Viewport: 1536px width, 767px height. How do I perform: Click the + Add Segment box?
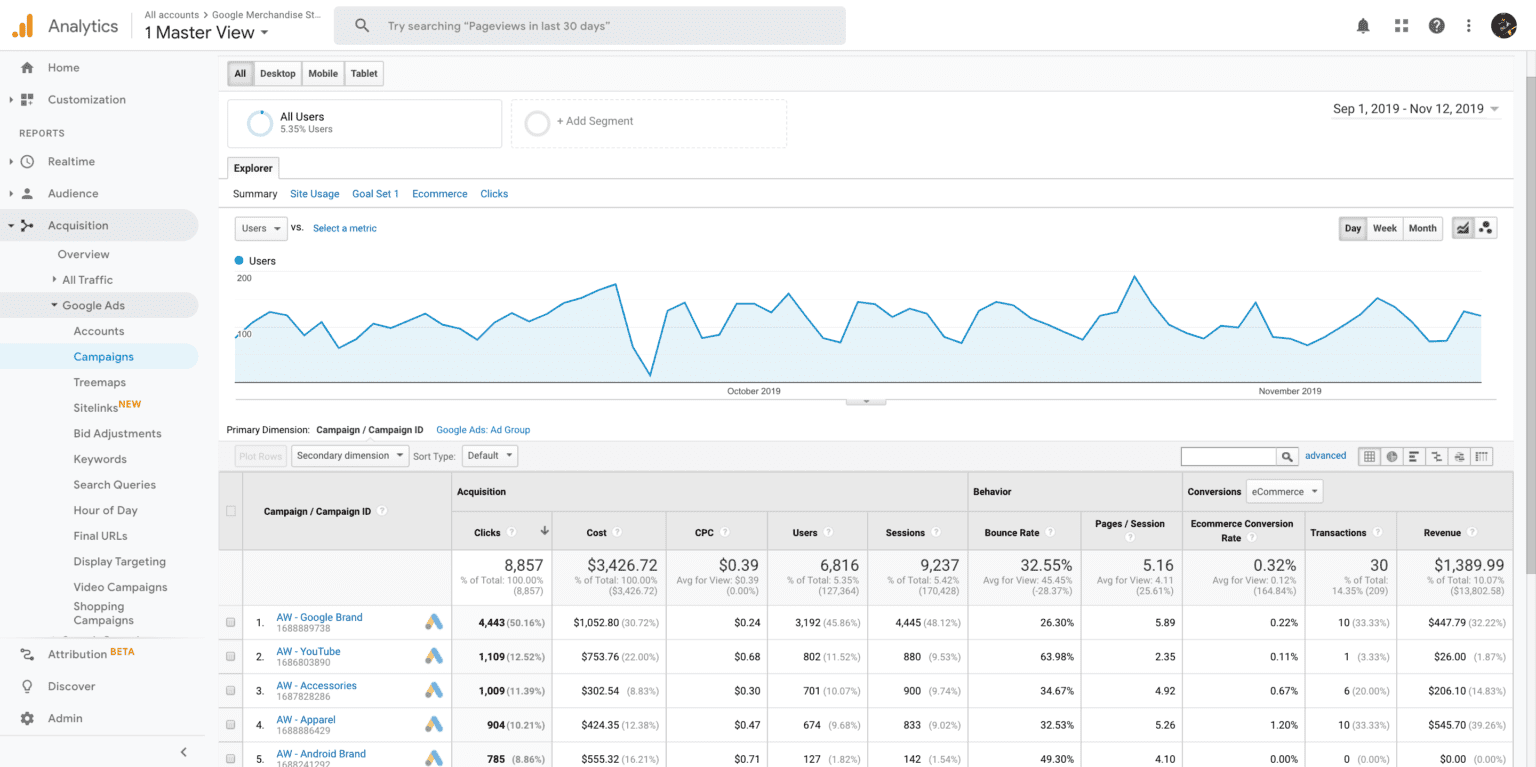click(x=649, y=123)
